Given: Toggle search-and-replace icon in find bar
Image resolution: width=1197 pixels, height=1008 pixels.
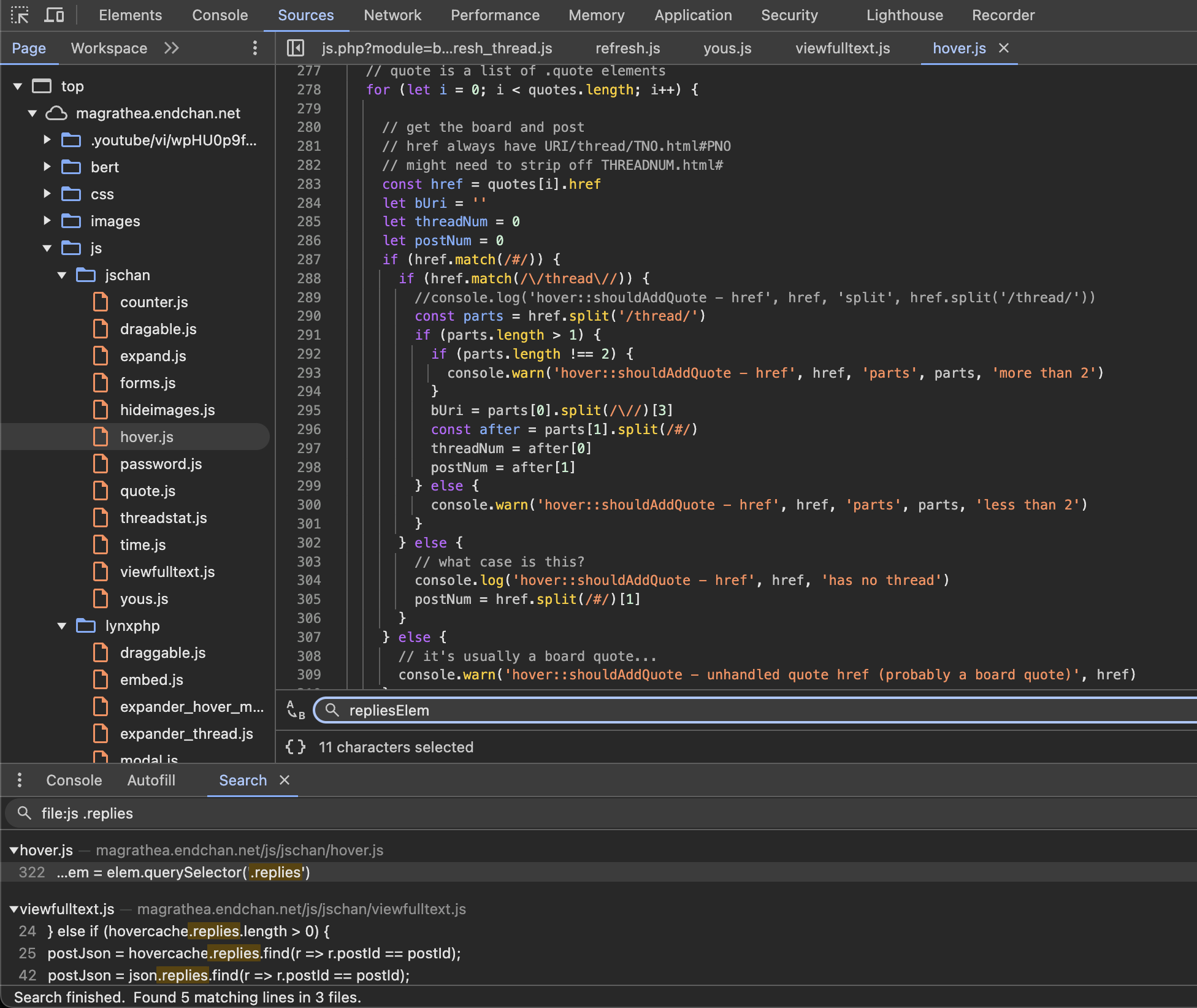Looking at the screenshot, I should [296, 710].
